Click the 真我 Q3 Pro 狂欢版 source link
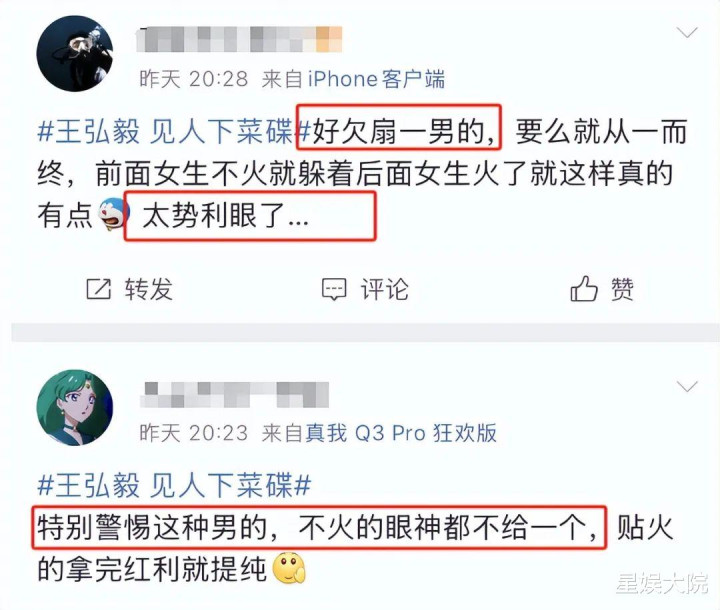This screenshot has height=610, width=720. pyautogui.click(x=401, y=433)
